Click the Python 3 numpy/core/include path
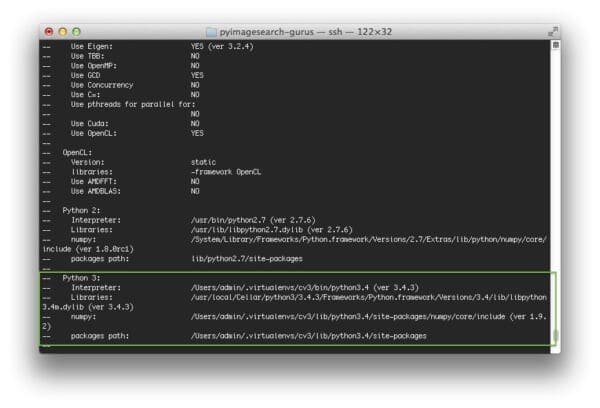 pyautogui.click(x=369, y=317)
